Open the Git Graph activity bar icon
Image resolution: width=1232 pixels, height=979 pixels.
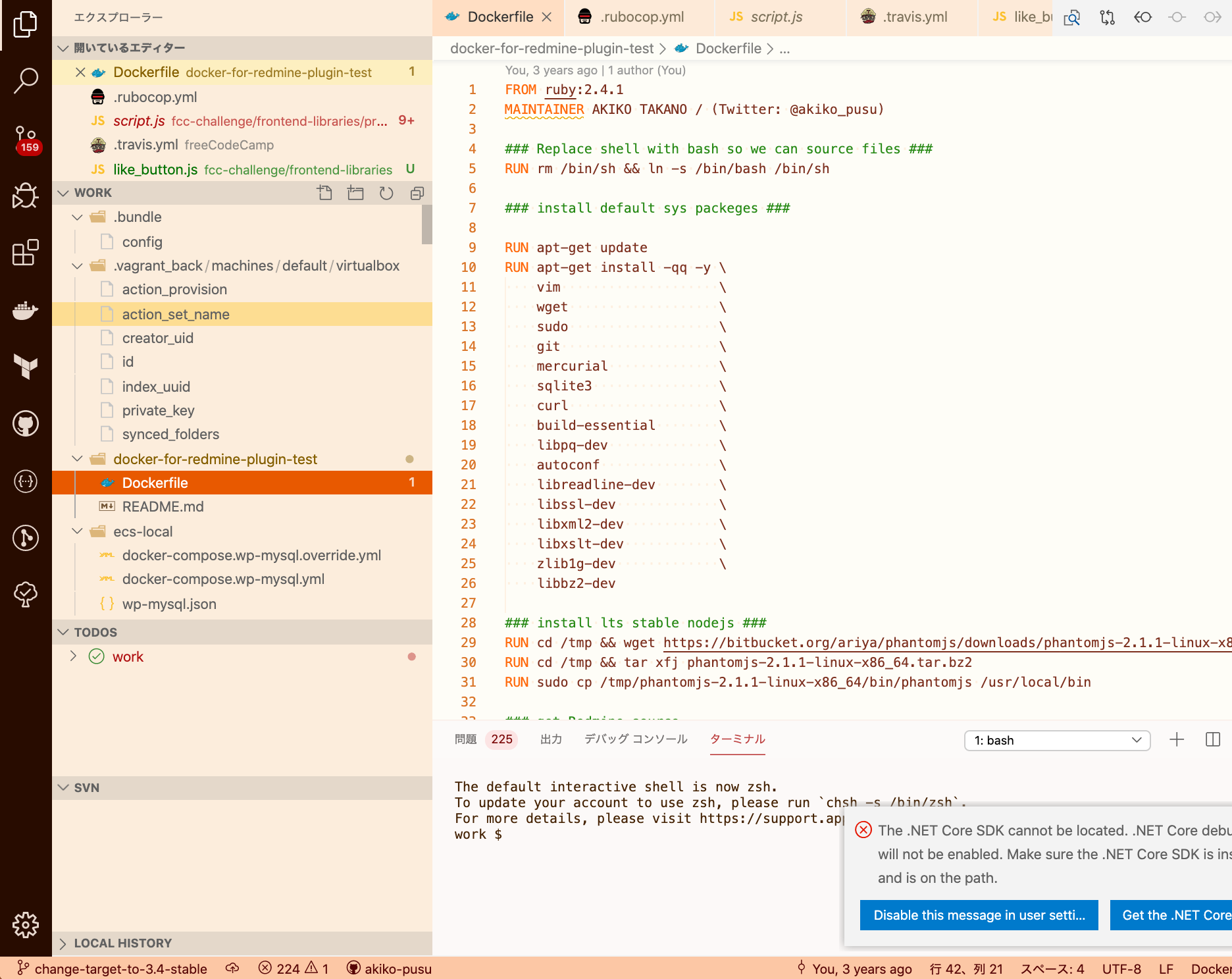point(26,538)
